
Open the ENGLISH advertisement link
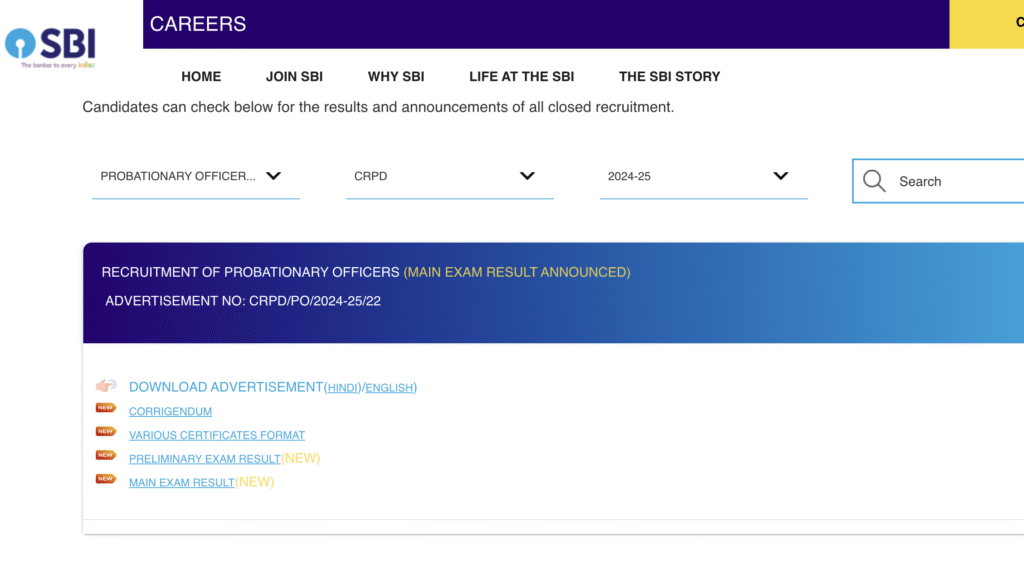click(389, 388)
